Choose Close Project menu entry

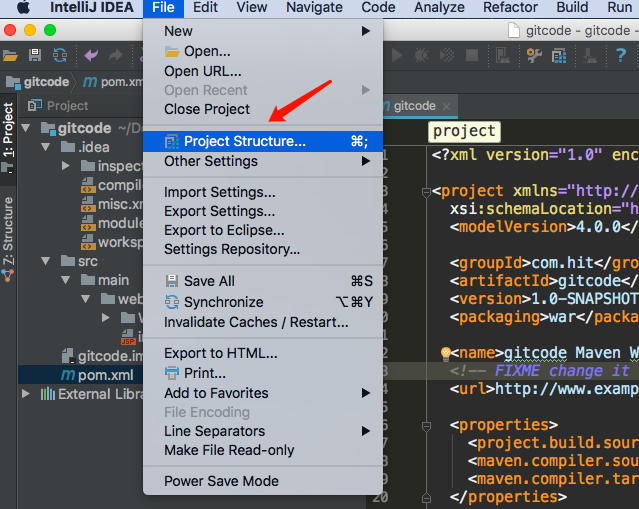click(x=263, y=109)
